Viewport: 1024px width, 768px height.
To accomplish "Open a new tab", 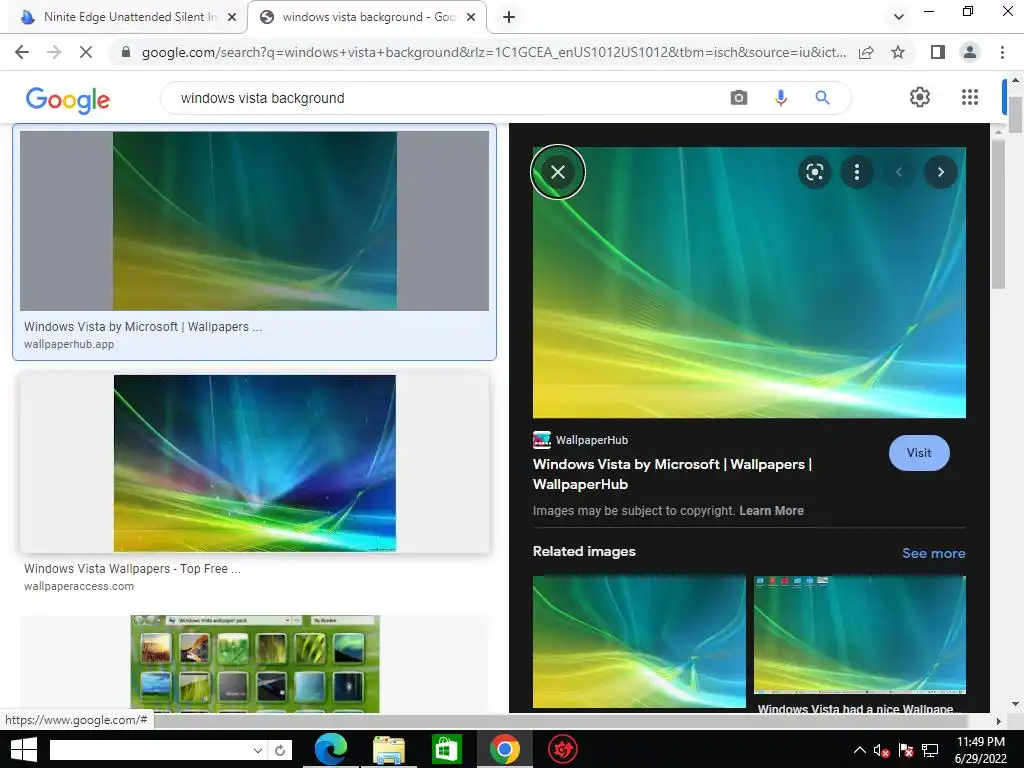I will 509,17.
